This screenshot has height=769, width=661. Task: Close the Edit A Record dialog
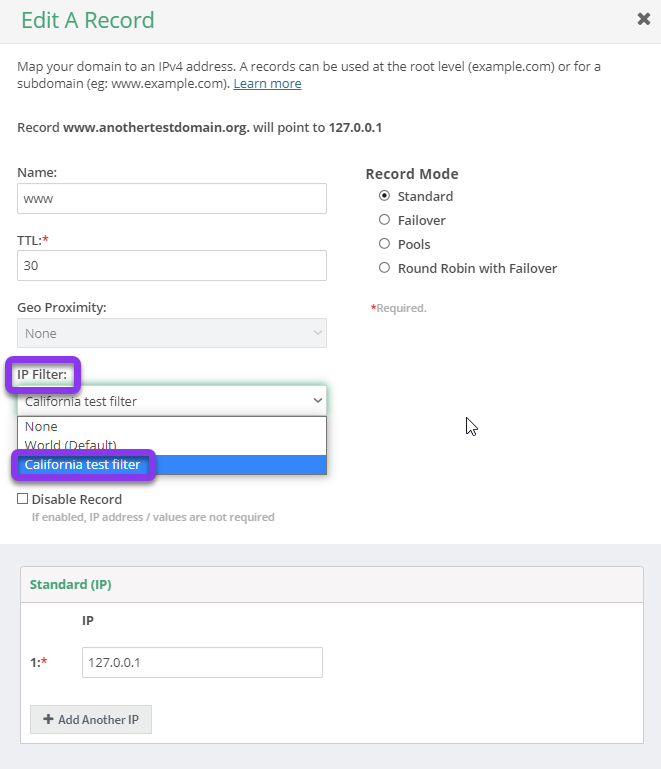[x=643, y=19]
